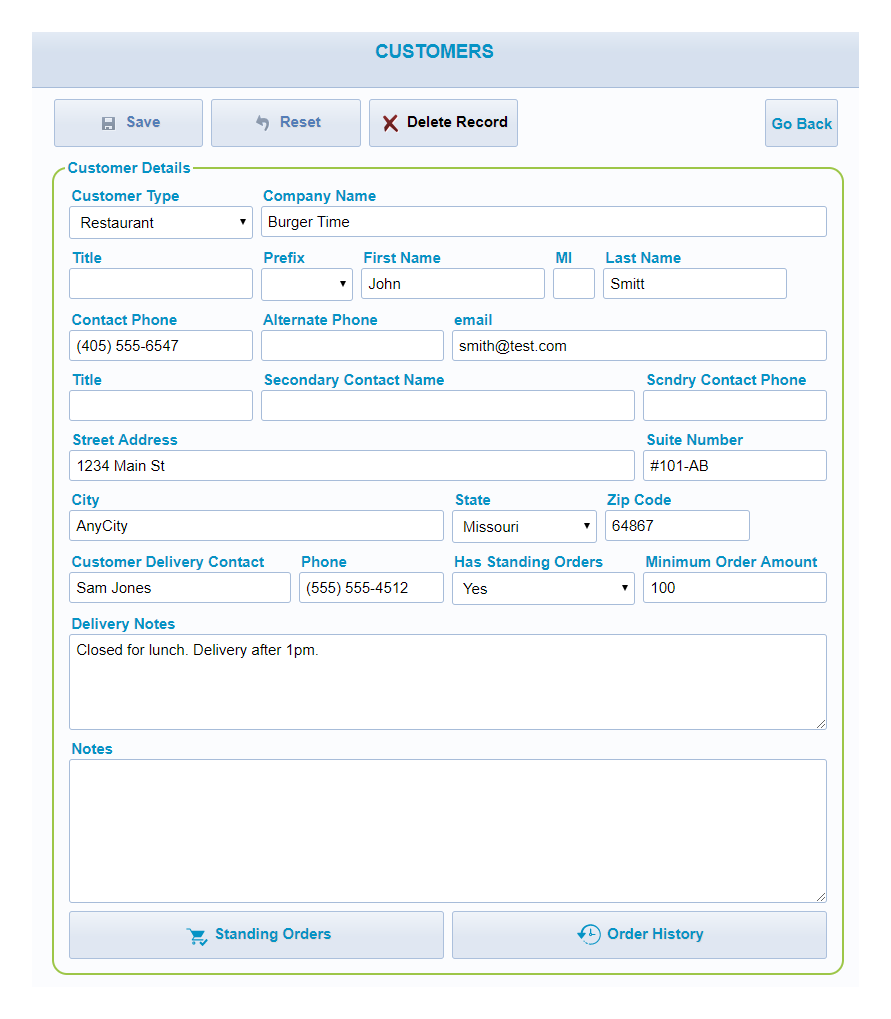Click the Delivery Notes text area
891x1019 pixels.
pyautogui.click(x=448, y=682)
